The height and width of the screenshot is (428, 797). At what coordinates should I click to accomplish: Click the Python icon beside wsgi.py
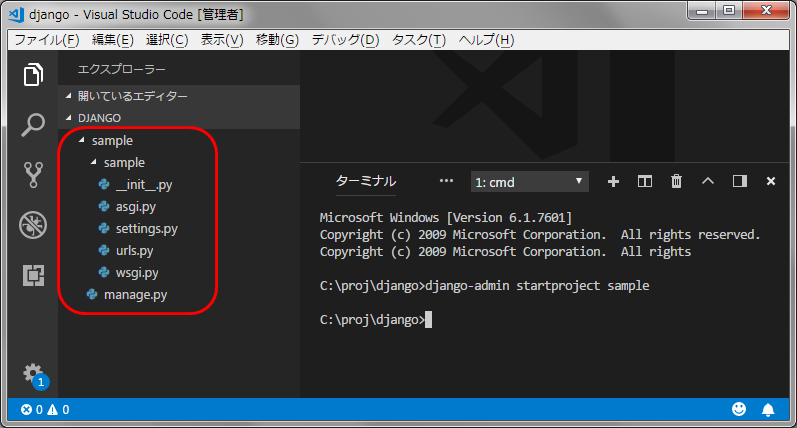(x=104, y=272)
